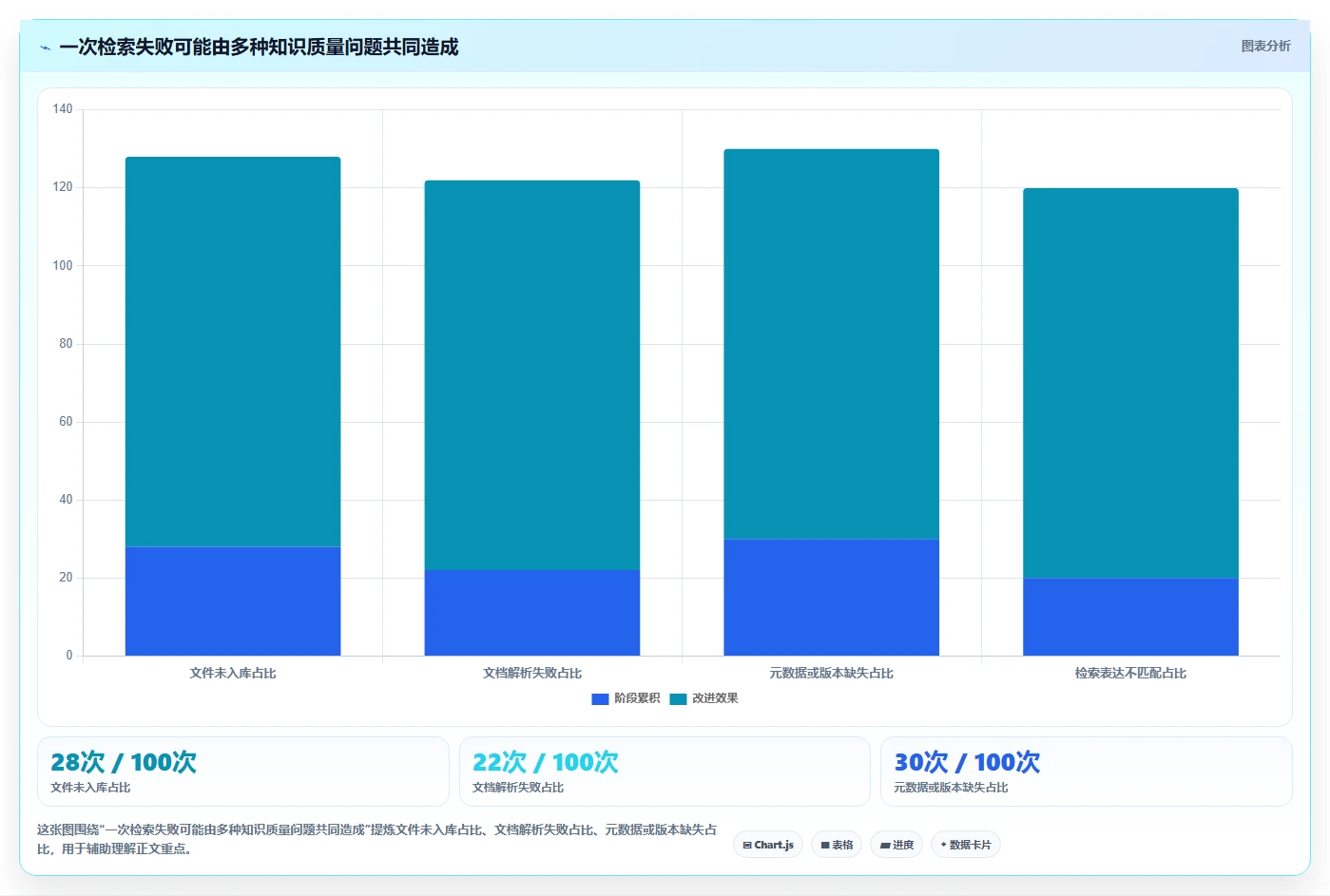The image size is (1330, 896).
Task: Click the blue bar segment for 检索表达不匹配占比
Action: click(1131, 617)
